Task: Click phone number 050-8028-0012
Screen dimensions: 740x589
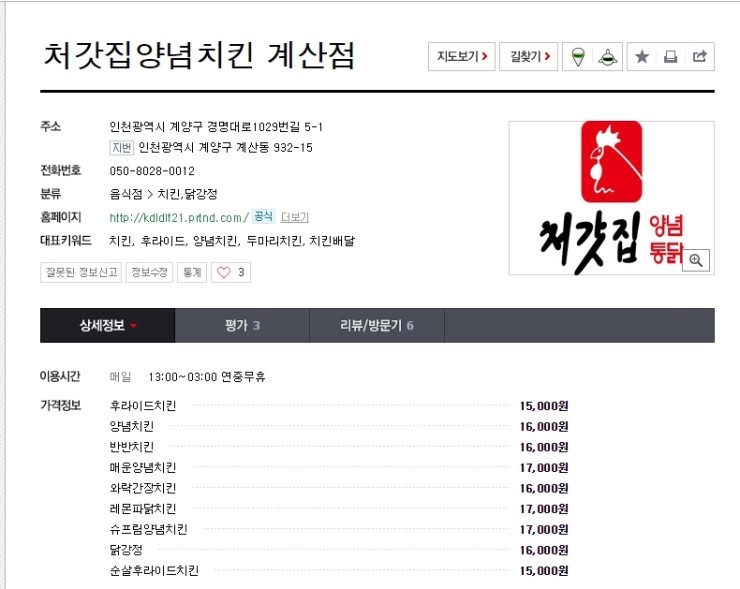Action: [x=152, y=171]
